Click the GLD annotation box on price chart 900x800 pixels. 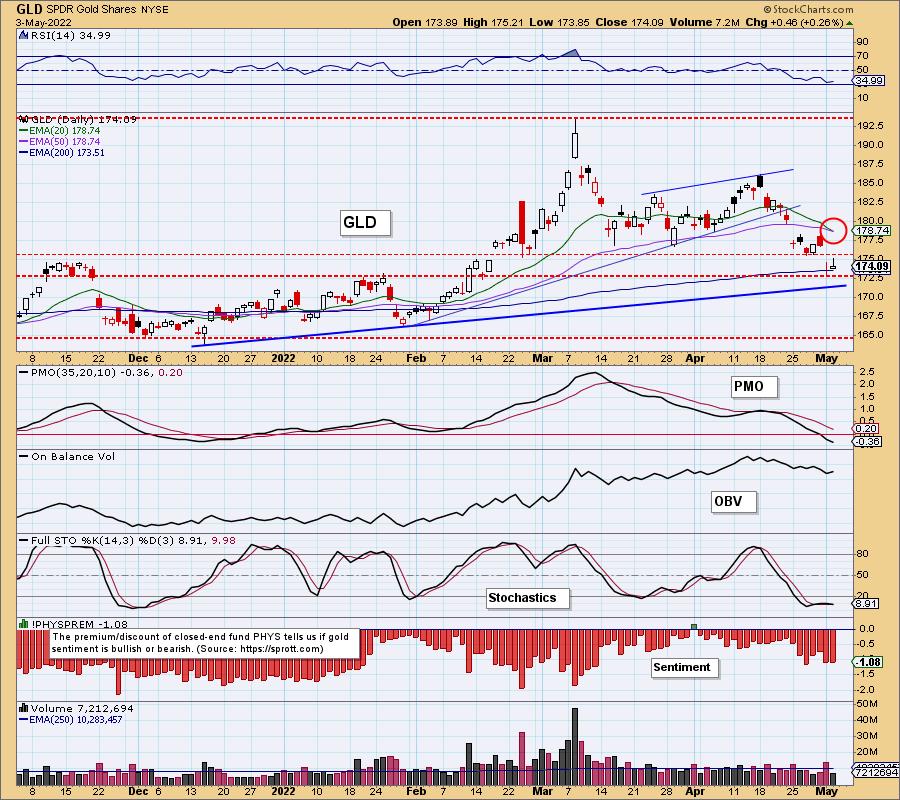click(366, 223)
